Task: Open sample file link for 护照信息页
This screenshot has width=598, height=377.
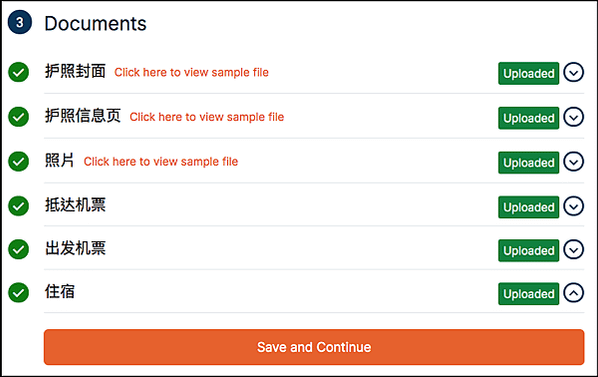Action: coord(207,117)
